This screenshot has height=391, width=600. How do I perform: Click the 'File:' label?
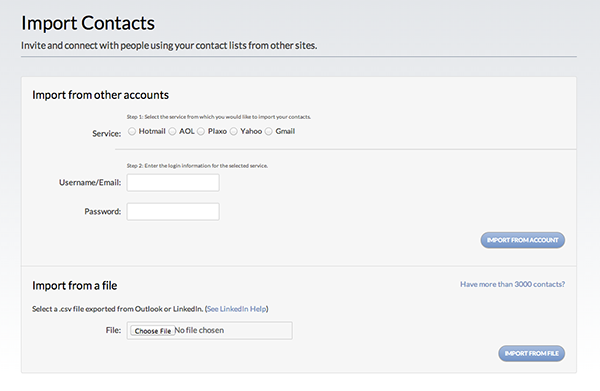[113, 330]
